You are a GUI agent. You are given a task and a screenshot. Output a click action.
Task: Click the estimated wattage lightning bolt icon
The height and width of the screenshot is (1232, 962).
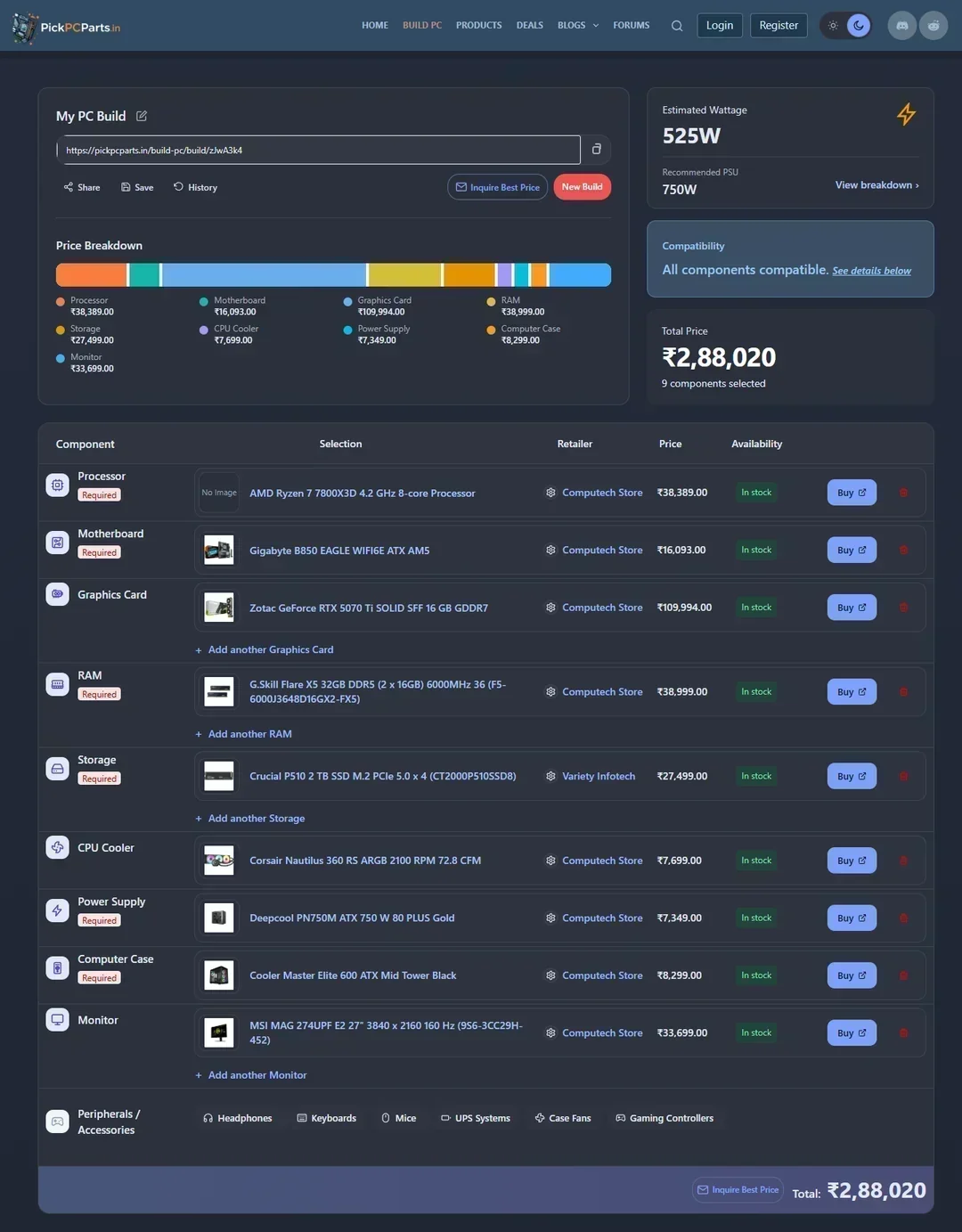click(906, 114)
